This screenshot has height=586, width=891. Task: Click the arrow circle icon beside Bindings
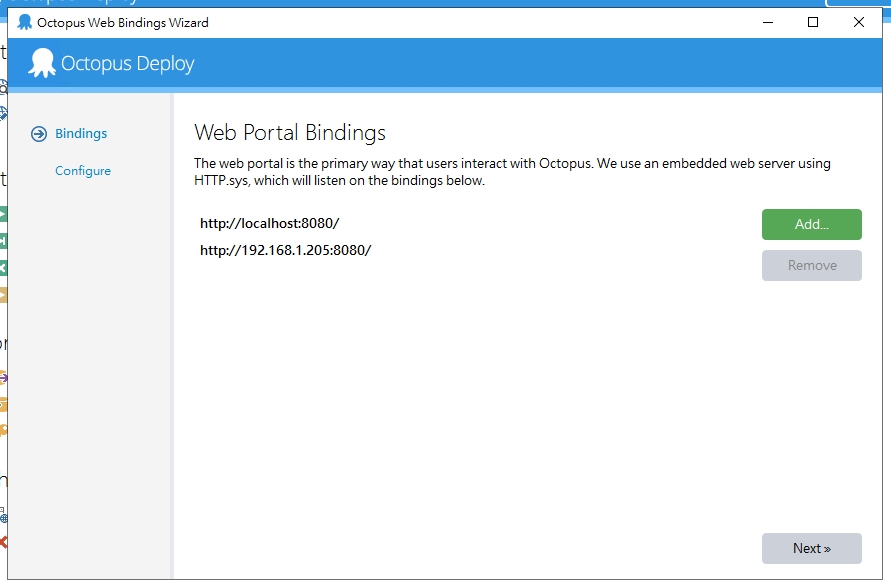[x=39, y=134]
